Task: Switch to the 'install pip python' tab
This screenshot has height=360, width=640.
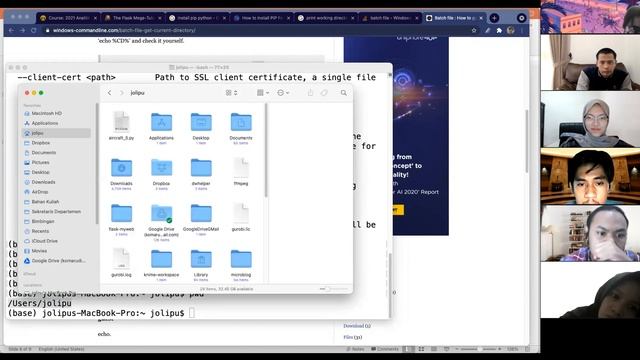Action: pyautogui.click(x=197, y=18)
